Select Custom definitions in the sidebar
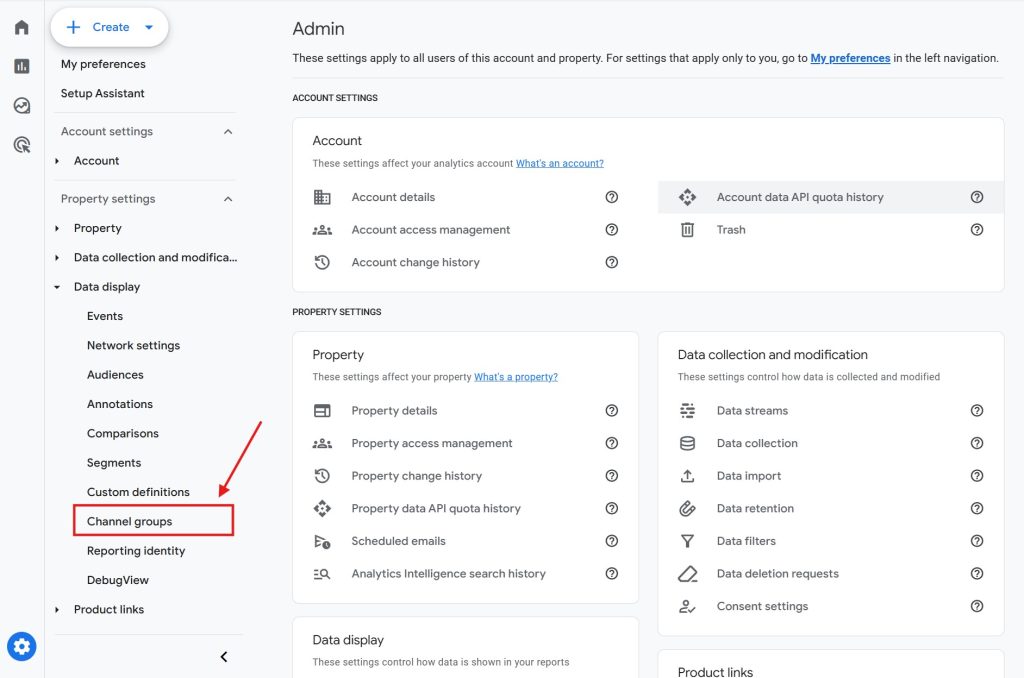 pos(138,492)
